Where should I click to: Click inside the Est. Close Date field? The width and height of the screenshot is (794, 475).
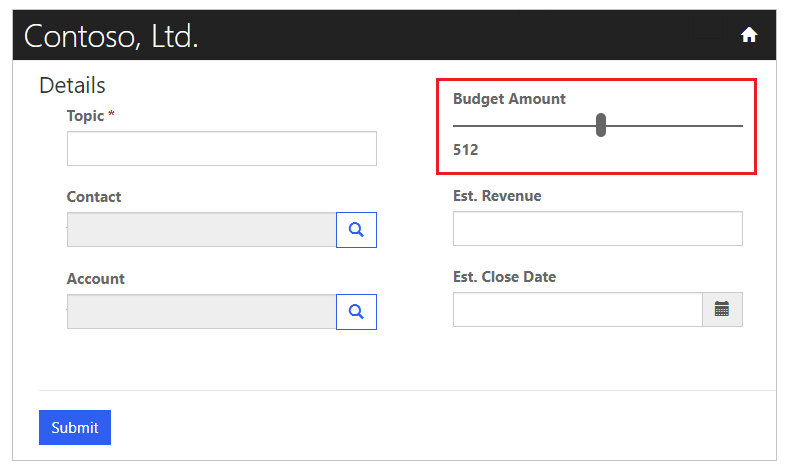[578, 309]
